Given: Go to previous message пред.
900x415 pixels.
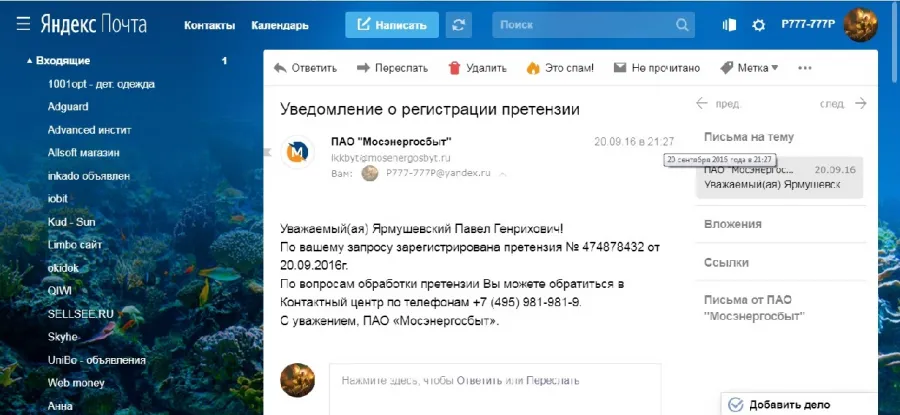Looking at the screenshot, I should point(719,104).
